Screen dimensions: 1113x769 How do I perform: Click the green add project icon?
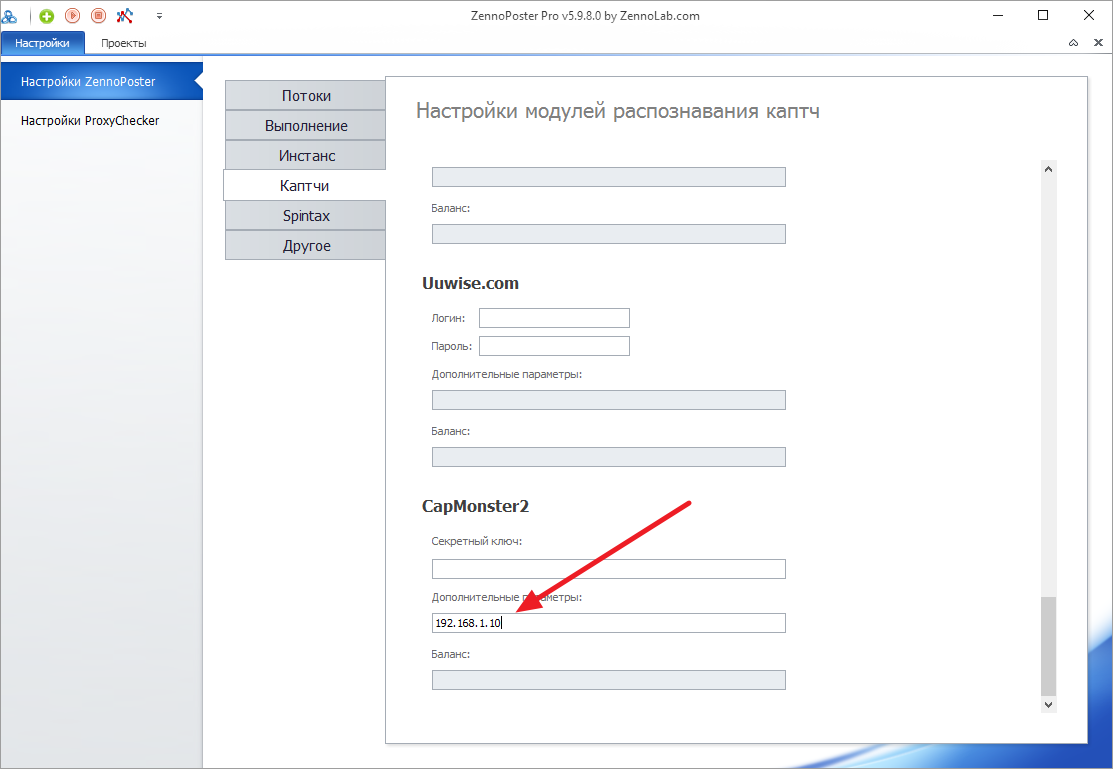[47, 16]
